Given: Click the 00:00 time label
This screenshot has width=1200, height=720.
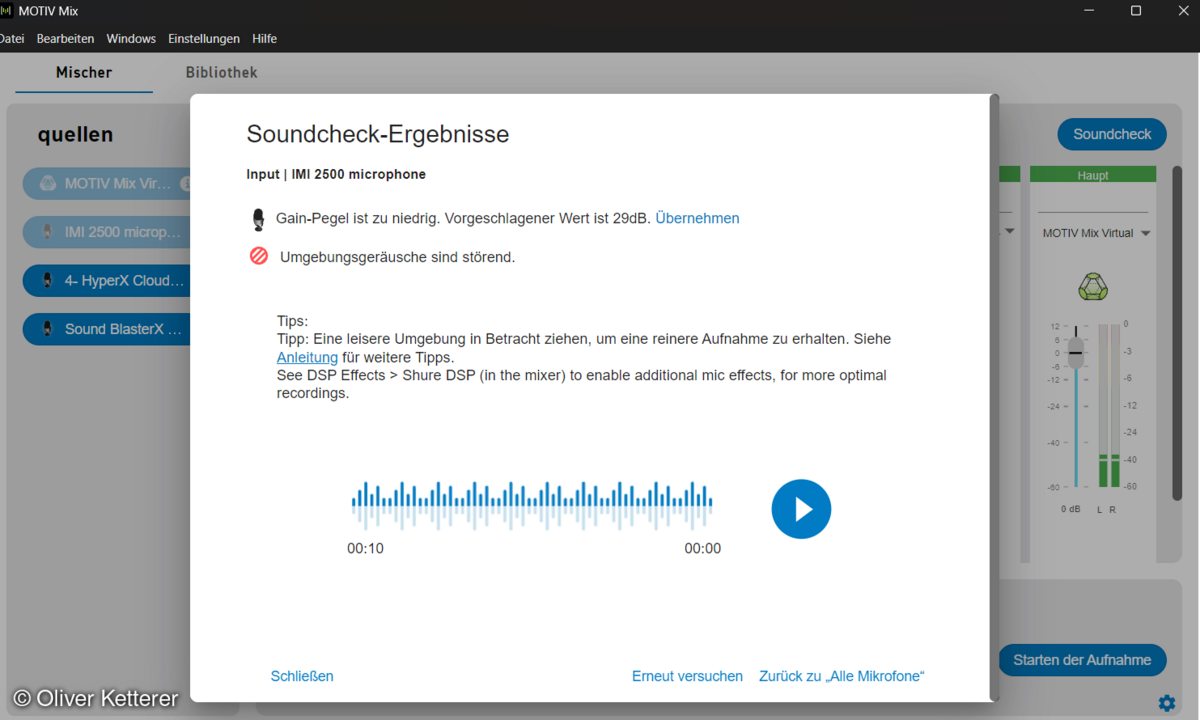Looking at the screenshot, I should coord(702,548).
